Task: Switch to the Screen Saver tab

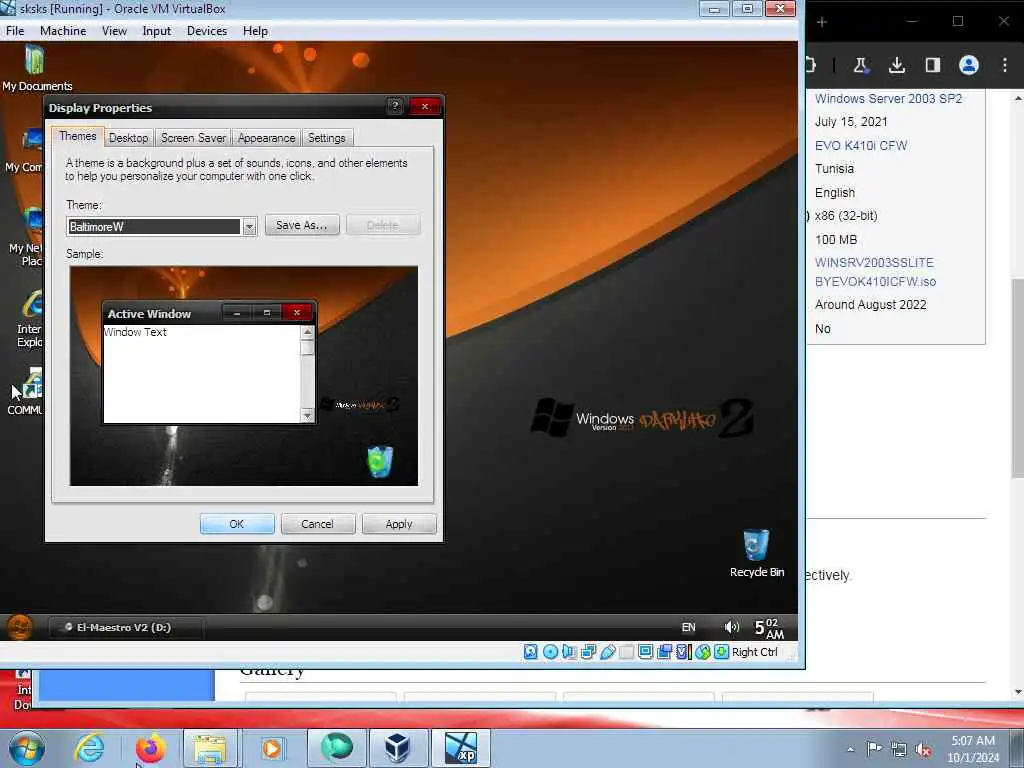Action: point(193,138)
